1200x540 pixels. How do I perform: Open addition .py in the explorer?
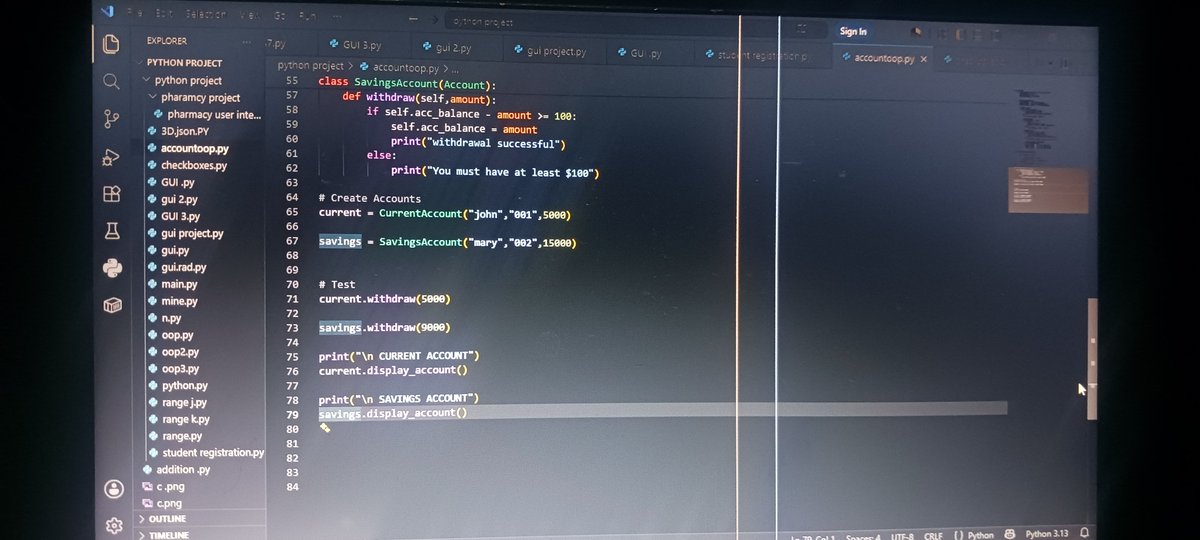point(183,469)
